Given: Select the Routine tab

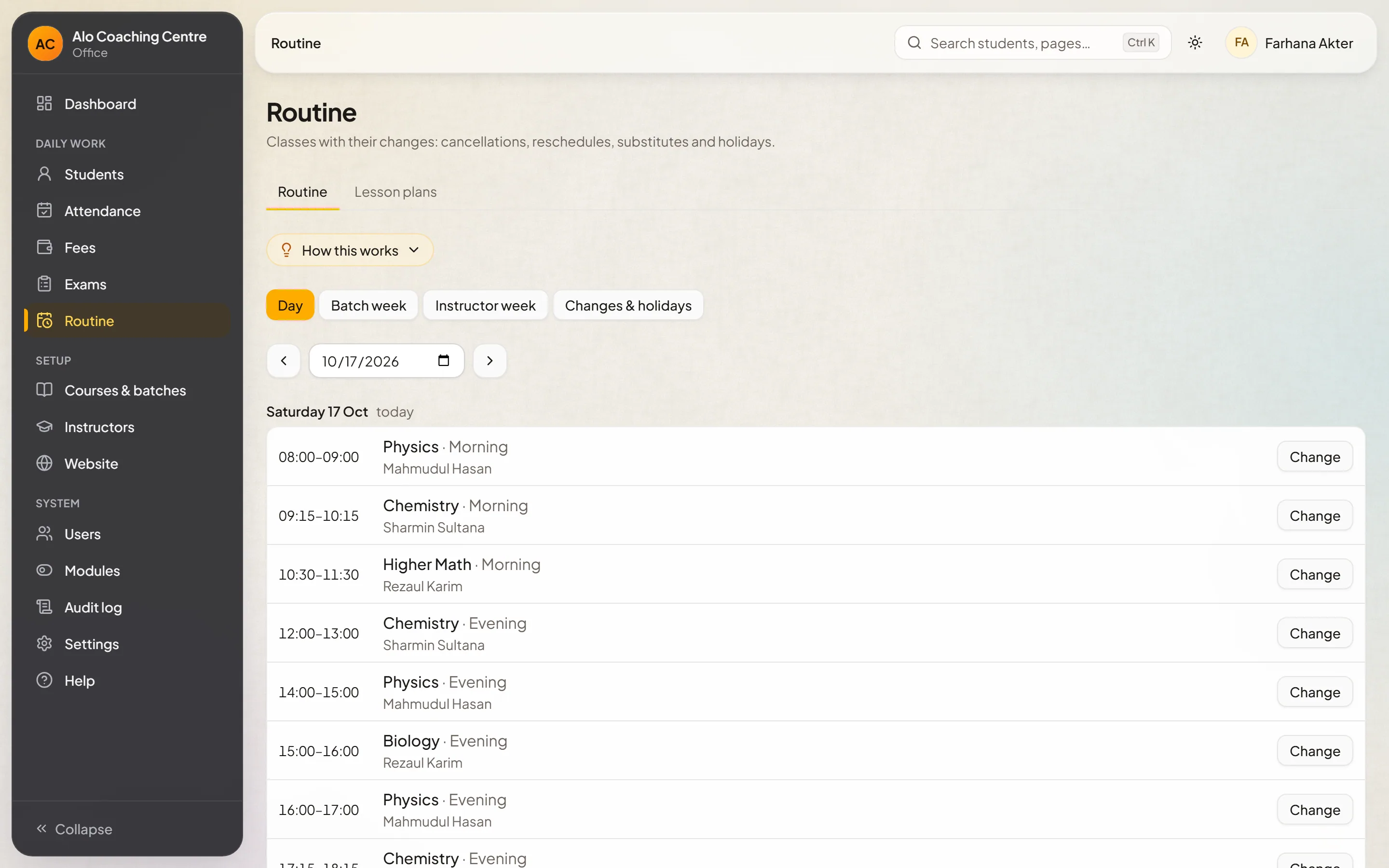Looking at the screenshot, I should pyautogui.click(x=302, y=192).
